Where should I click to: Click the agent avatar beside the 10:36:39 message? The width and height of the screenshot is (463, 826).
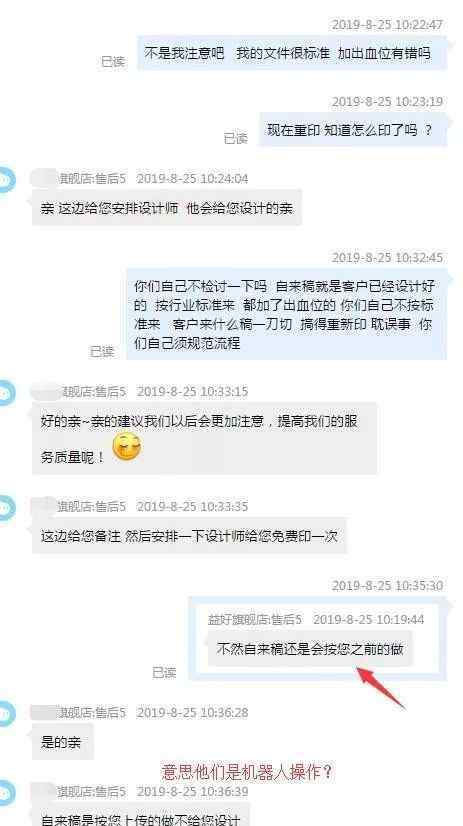[7, 793]
